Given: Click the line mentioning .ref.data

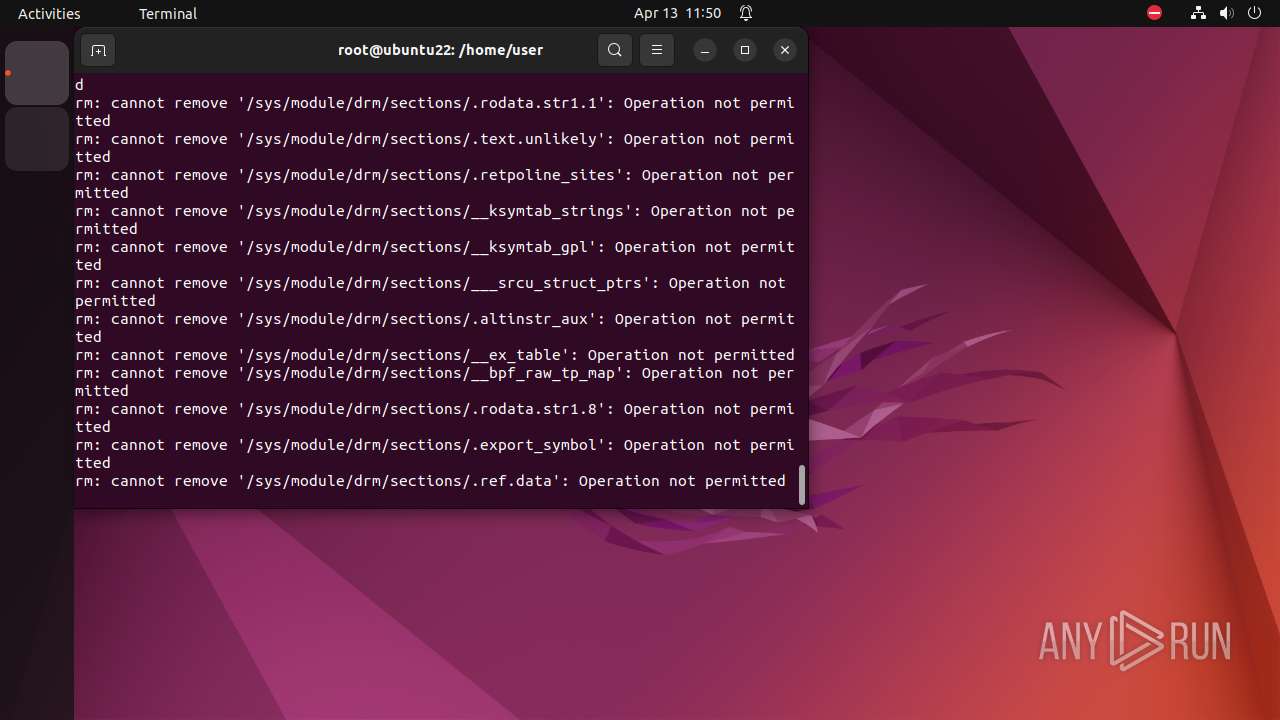Looking at the screenshot, I should click(x=431, y=481).
